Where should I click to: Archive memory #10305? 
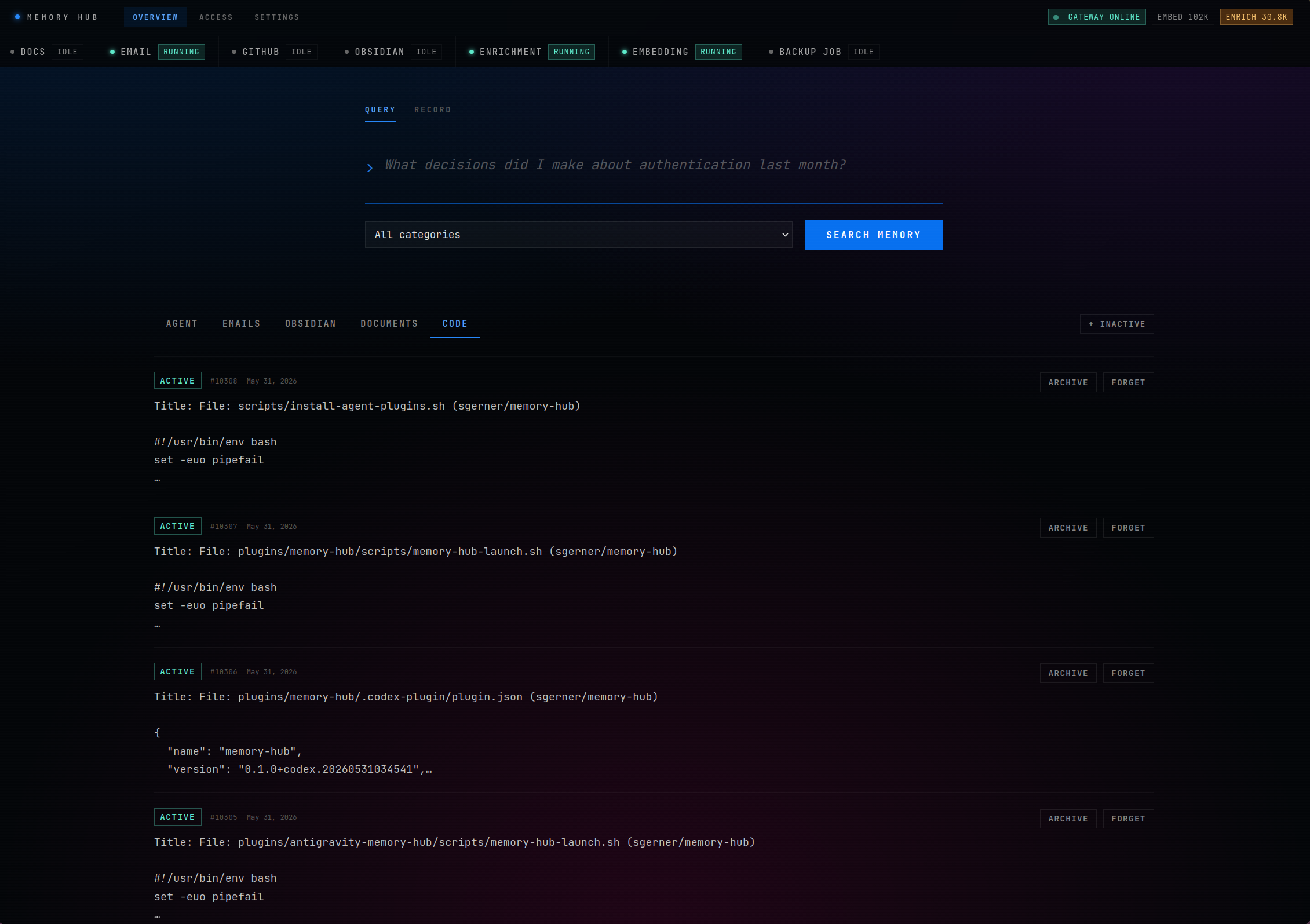(1068, 819)
